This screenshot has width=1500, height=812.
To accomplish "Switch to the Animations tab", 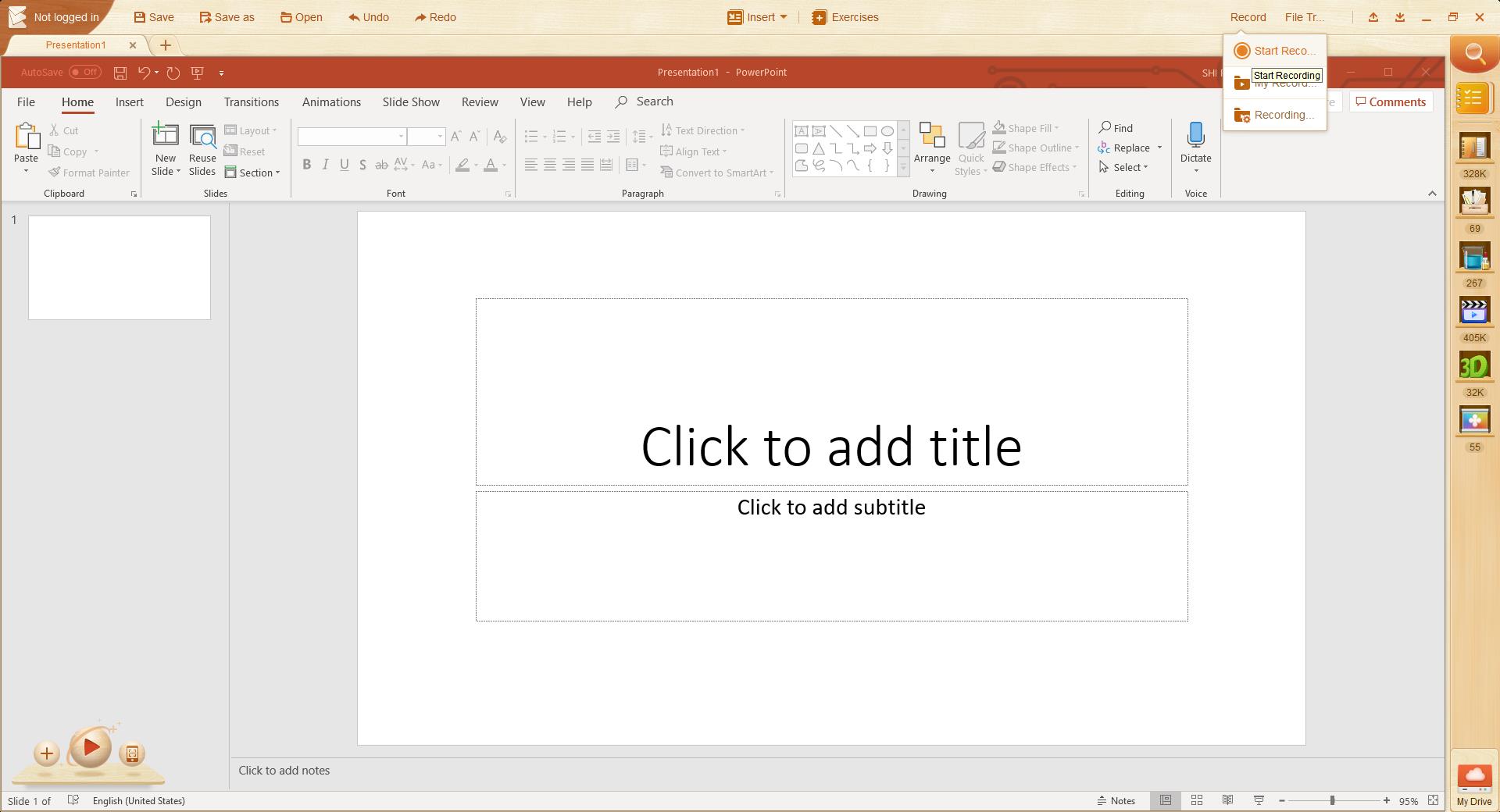I will tap(331, 101).
